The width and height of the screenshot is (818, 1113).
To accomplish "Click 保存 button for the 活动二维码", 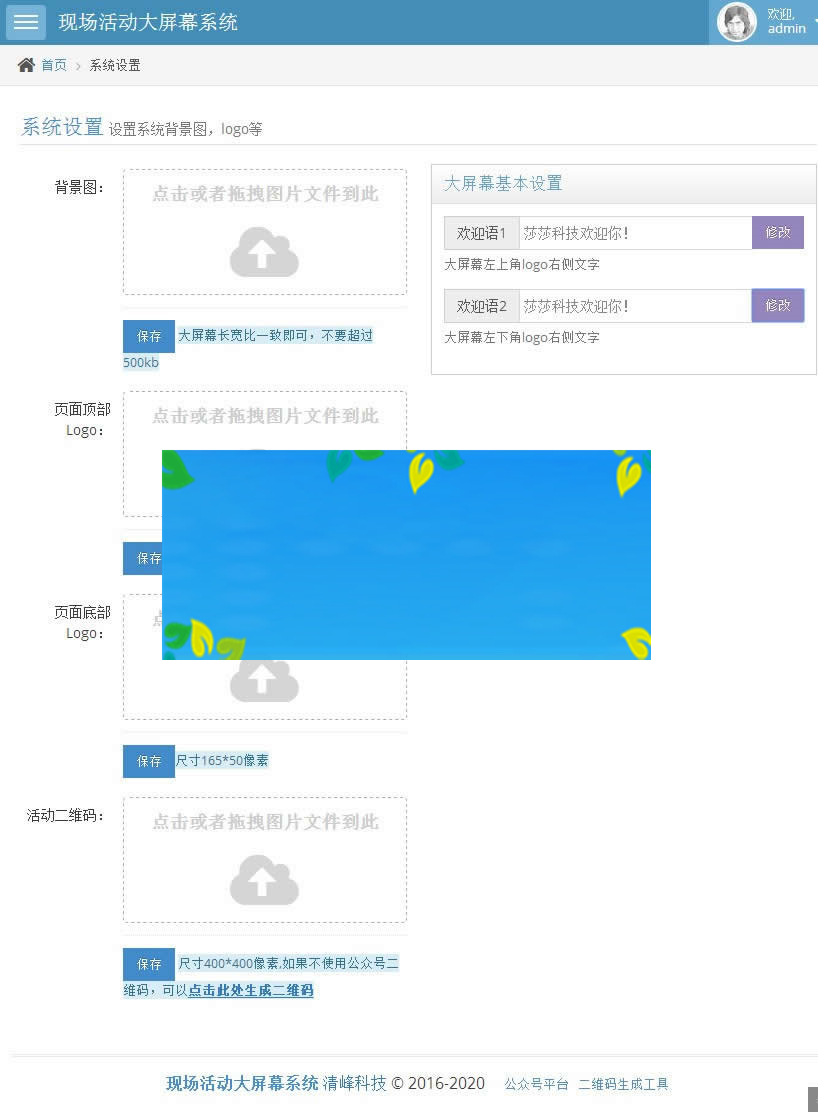I will 147,964.
